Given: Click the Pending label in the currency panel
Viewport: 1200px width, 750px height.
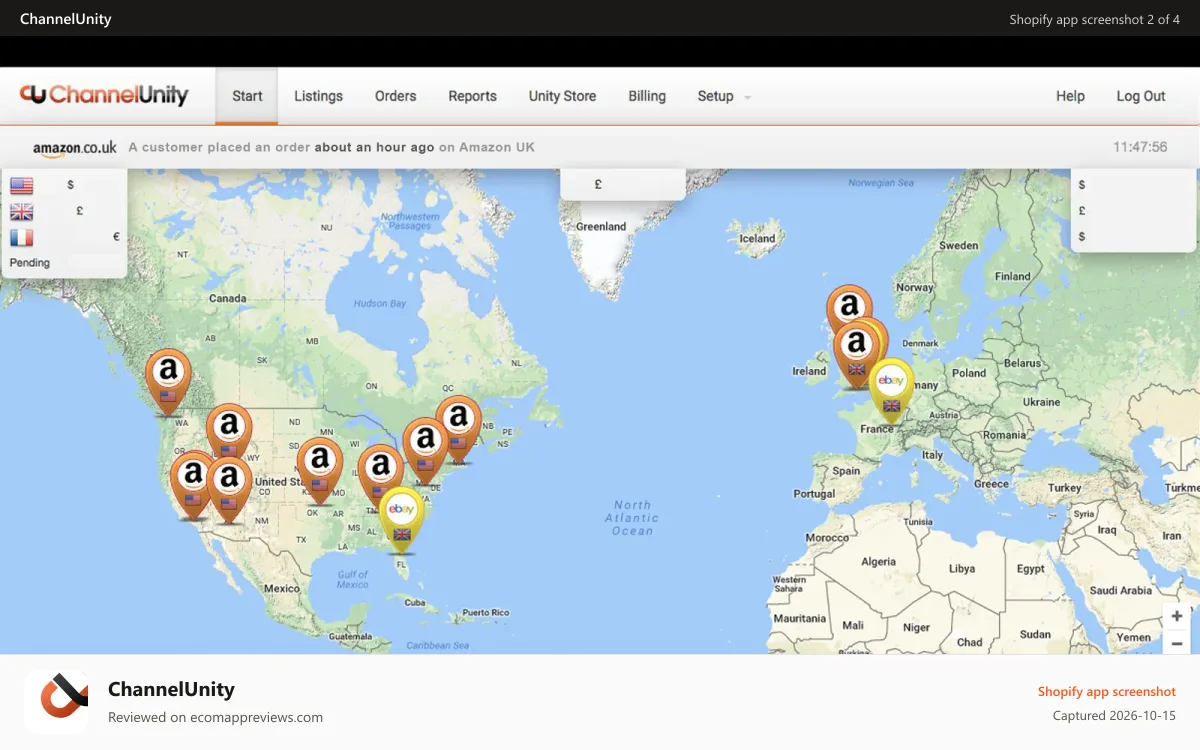Looking at the screenshot, I should [x=30, y=263].
